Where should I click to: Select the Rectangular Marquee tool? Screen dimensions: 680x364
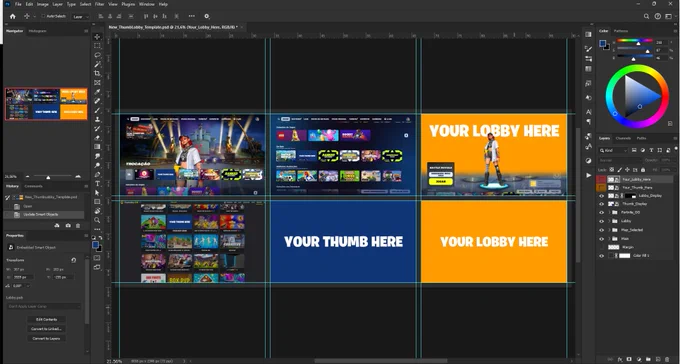[97, 46]
